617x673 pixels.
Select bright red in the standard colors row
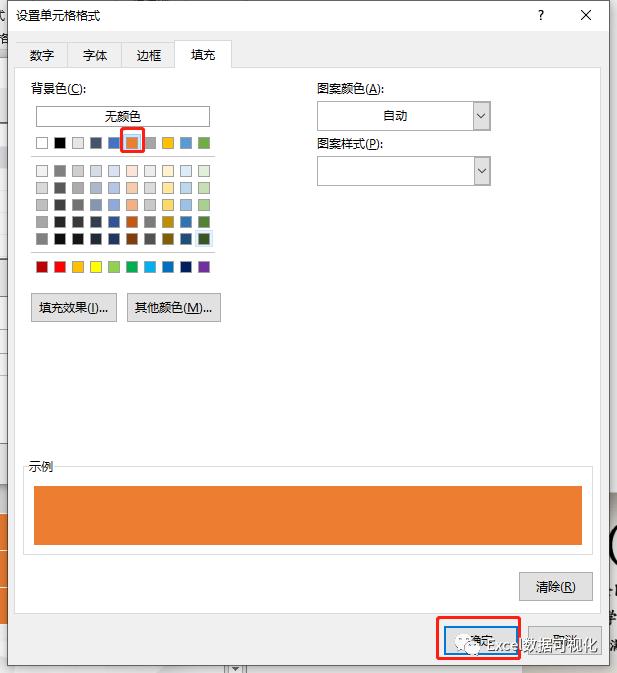point(60,267)
